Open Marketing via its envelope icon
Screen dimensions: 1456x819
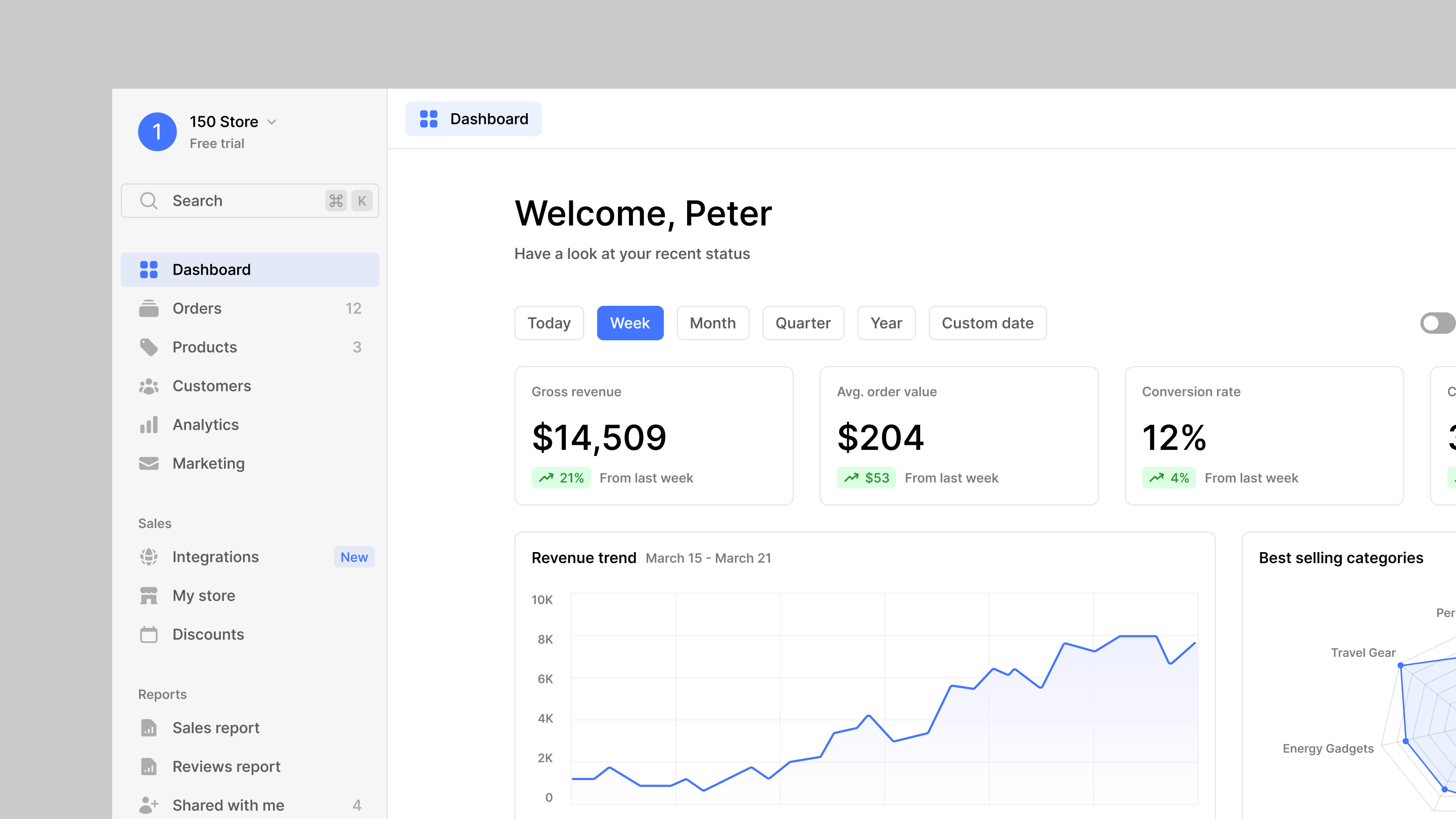148,463
